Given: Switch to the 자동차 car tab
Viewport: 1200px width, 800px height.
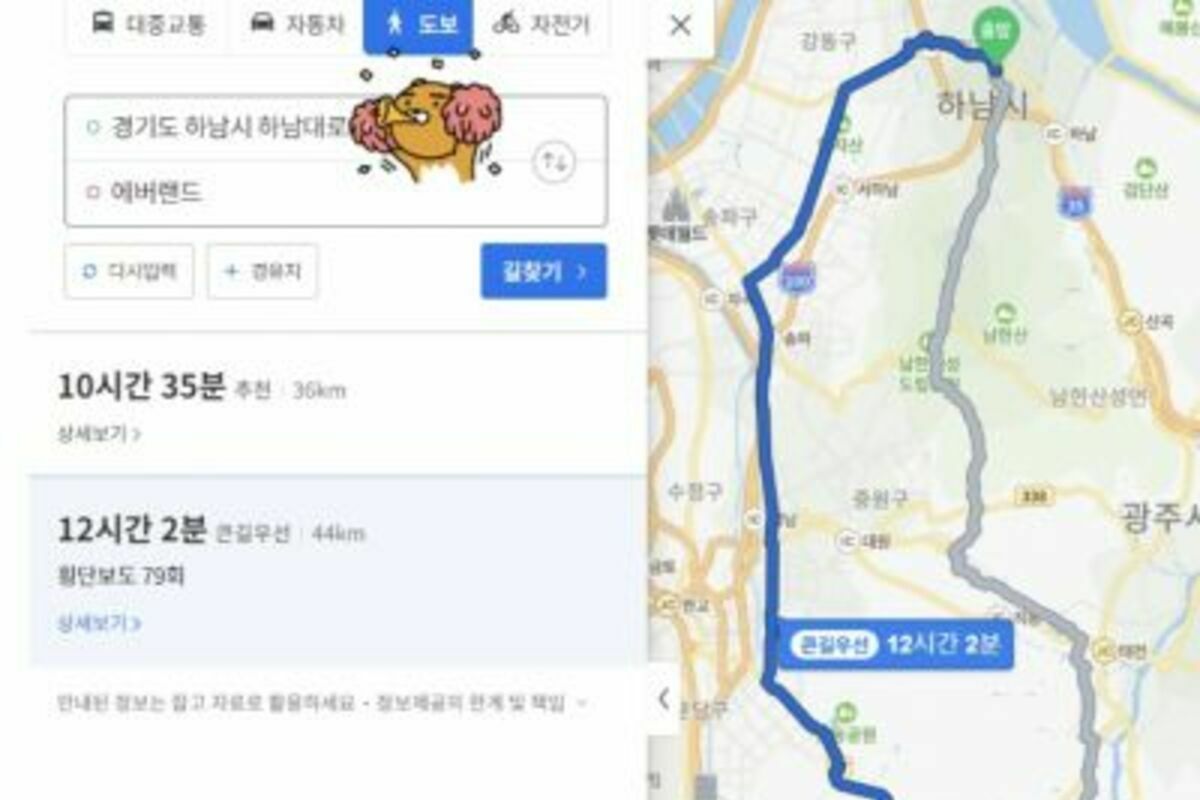Looking at the screenshot, I should pyautogui.click(x=296, y=25).
